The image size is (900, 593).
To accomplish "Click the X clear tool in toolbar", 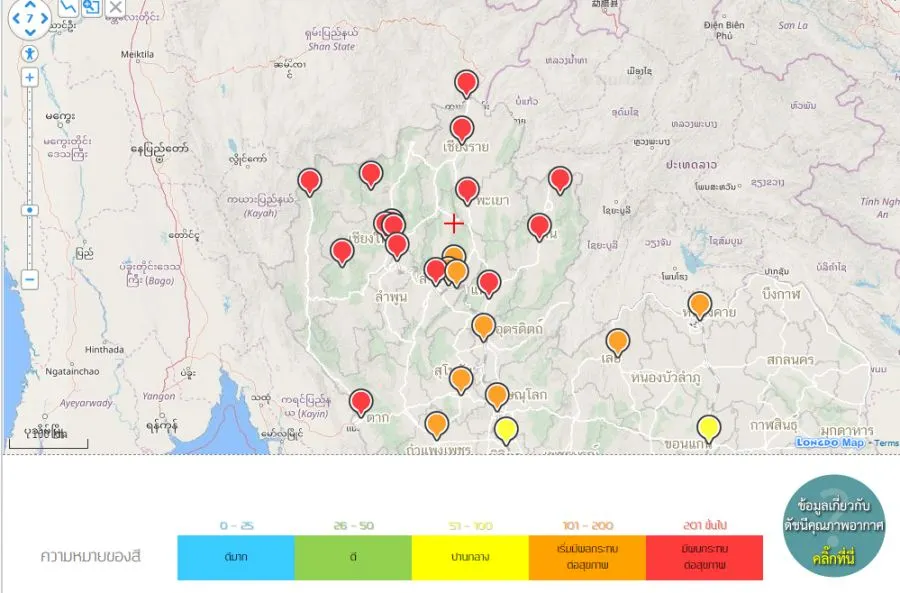I will coord(116,8).
